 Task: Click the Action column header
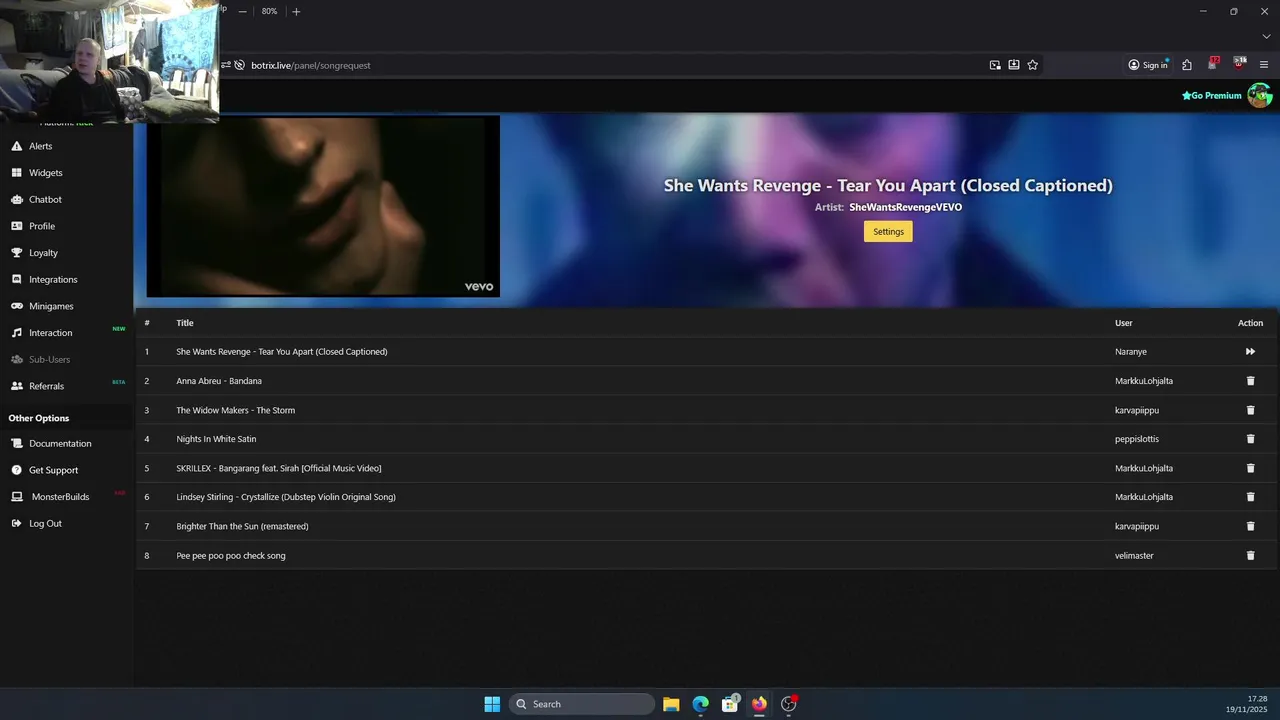1250,323
